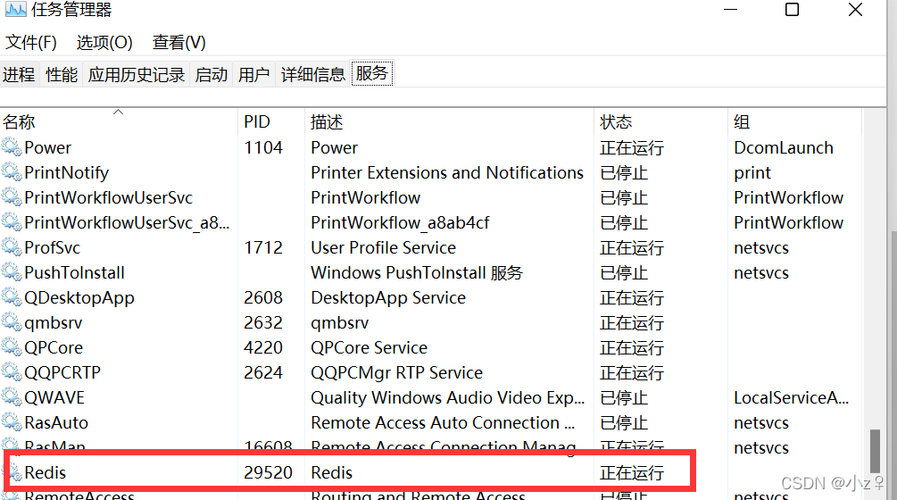Open the 查看(V) menu

click(178, 42)
